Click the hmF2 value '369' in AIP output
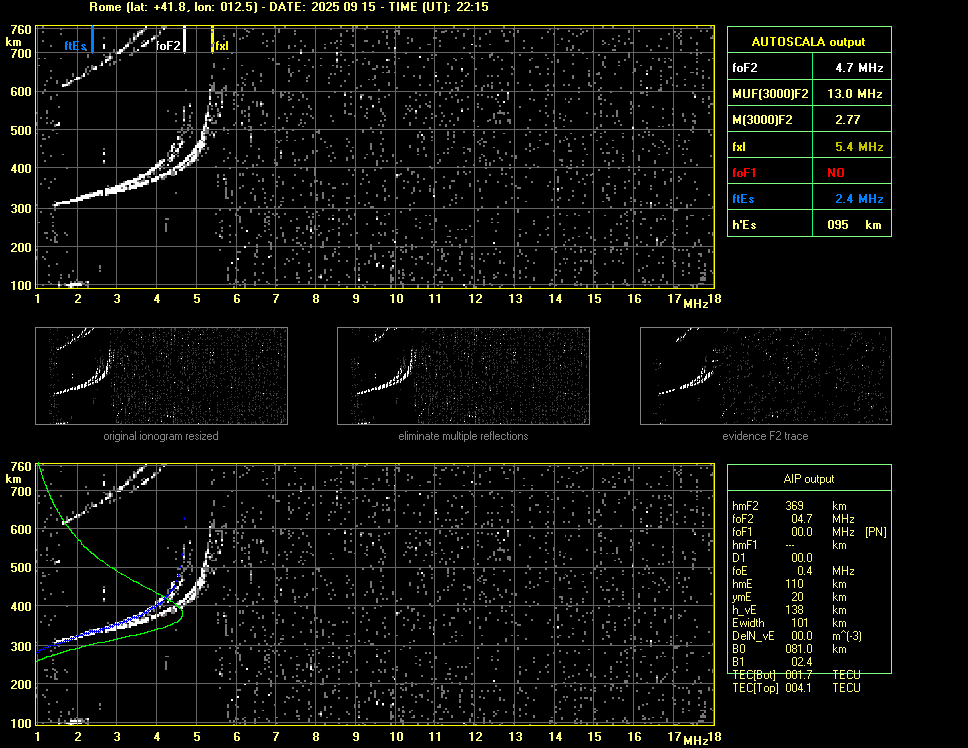The width and height of the screenshot is (968, 748). [x=795, y=505]
